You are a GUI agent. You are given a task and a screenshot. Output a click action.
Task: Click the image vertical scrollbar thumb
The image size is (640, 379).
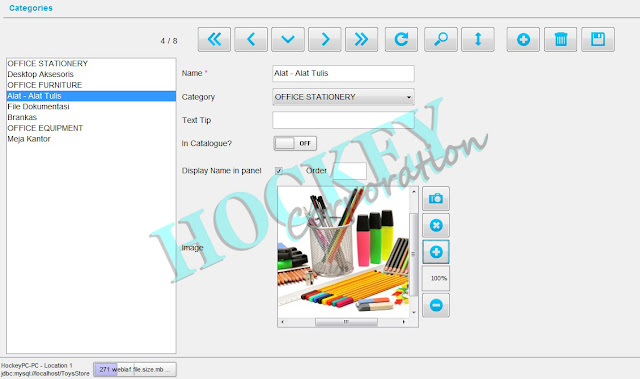coord(413,254)
